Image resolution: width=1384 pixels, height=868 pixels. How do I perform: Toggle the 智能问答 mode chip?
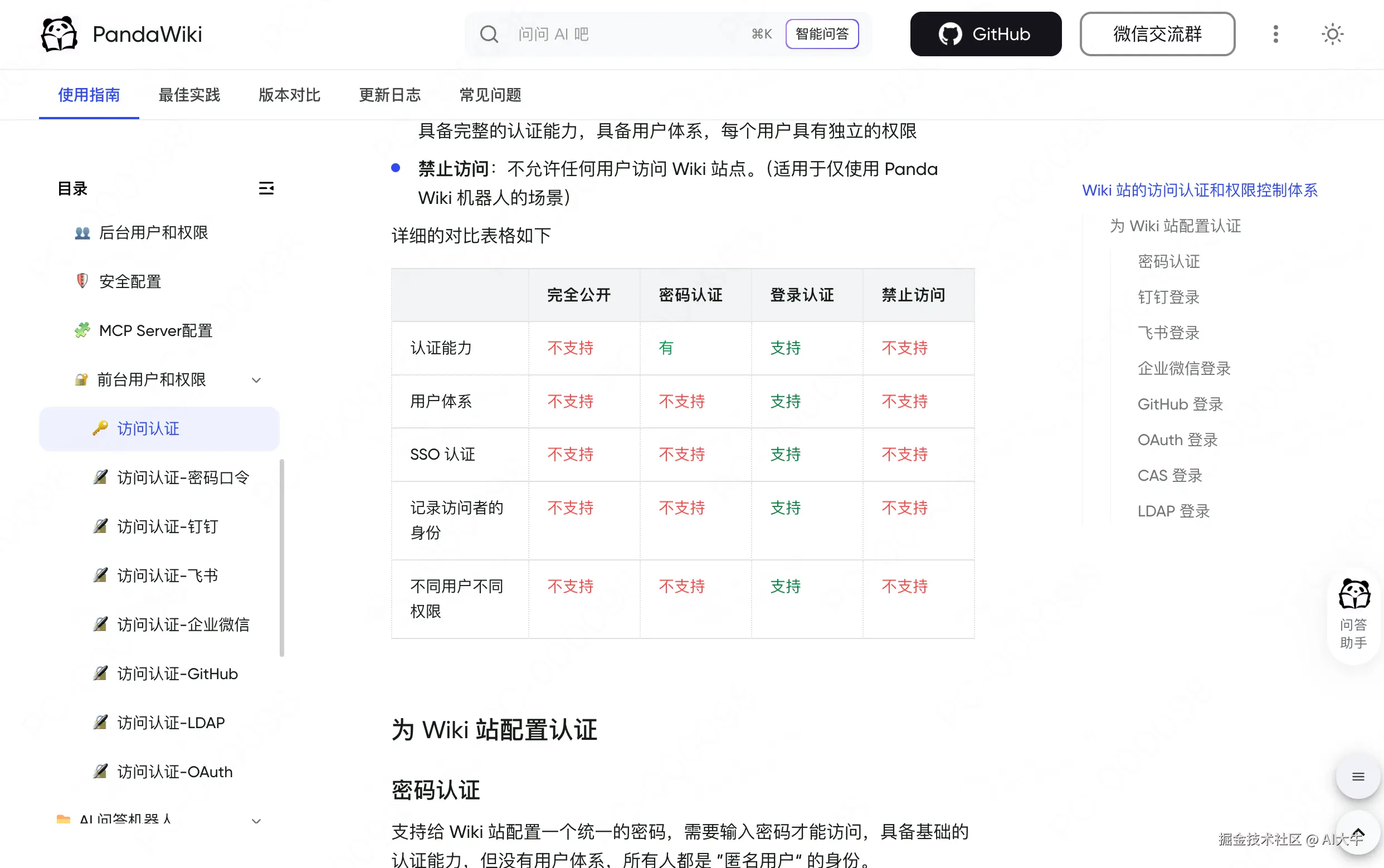(821, 34)
